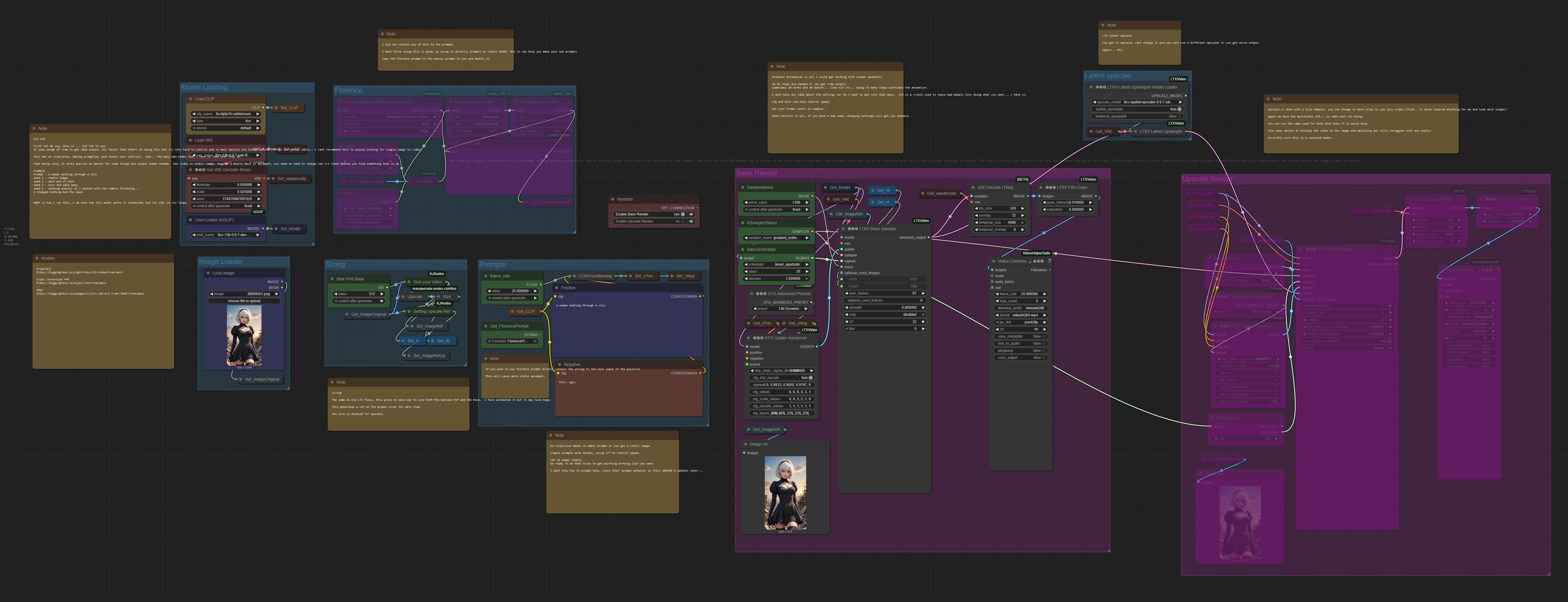Click the Image ref preview thumbnail in Base Render
The height and width of the screenshot is (602, 1568).
coord(785,493)
